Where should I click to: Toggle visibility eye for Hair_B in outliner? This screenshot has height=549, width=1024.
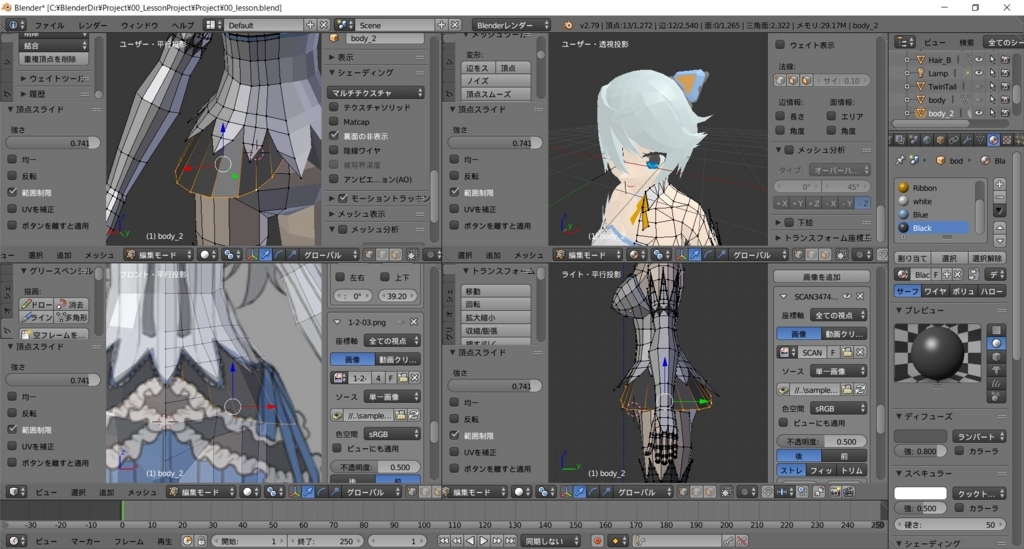point(978,59)
